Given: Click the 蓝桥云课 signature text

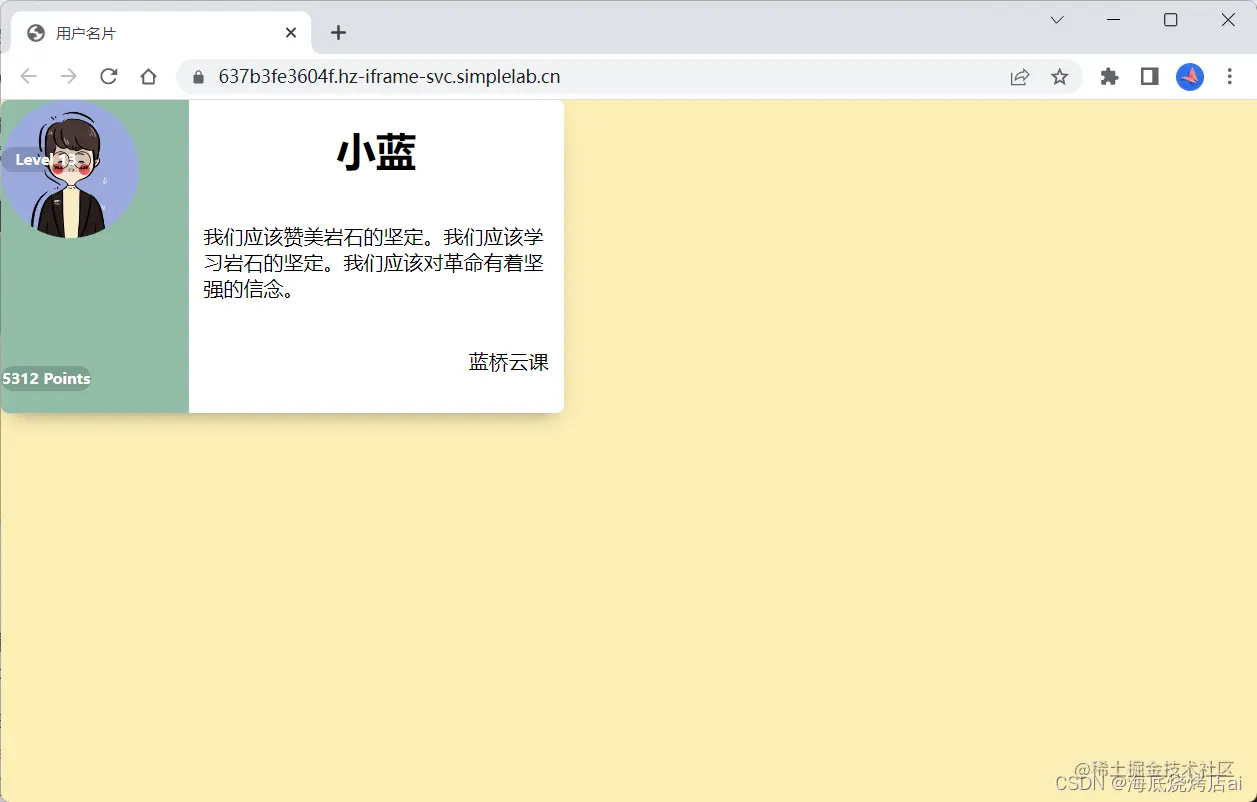Looking at the screenshot, I should tap(507, 362).
